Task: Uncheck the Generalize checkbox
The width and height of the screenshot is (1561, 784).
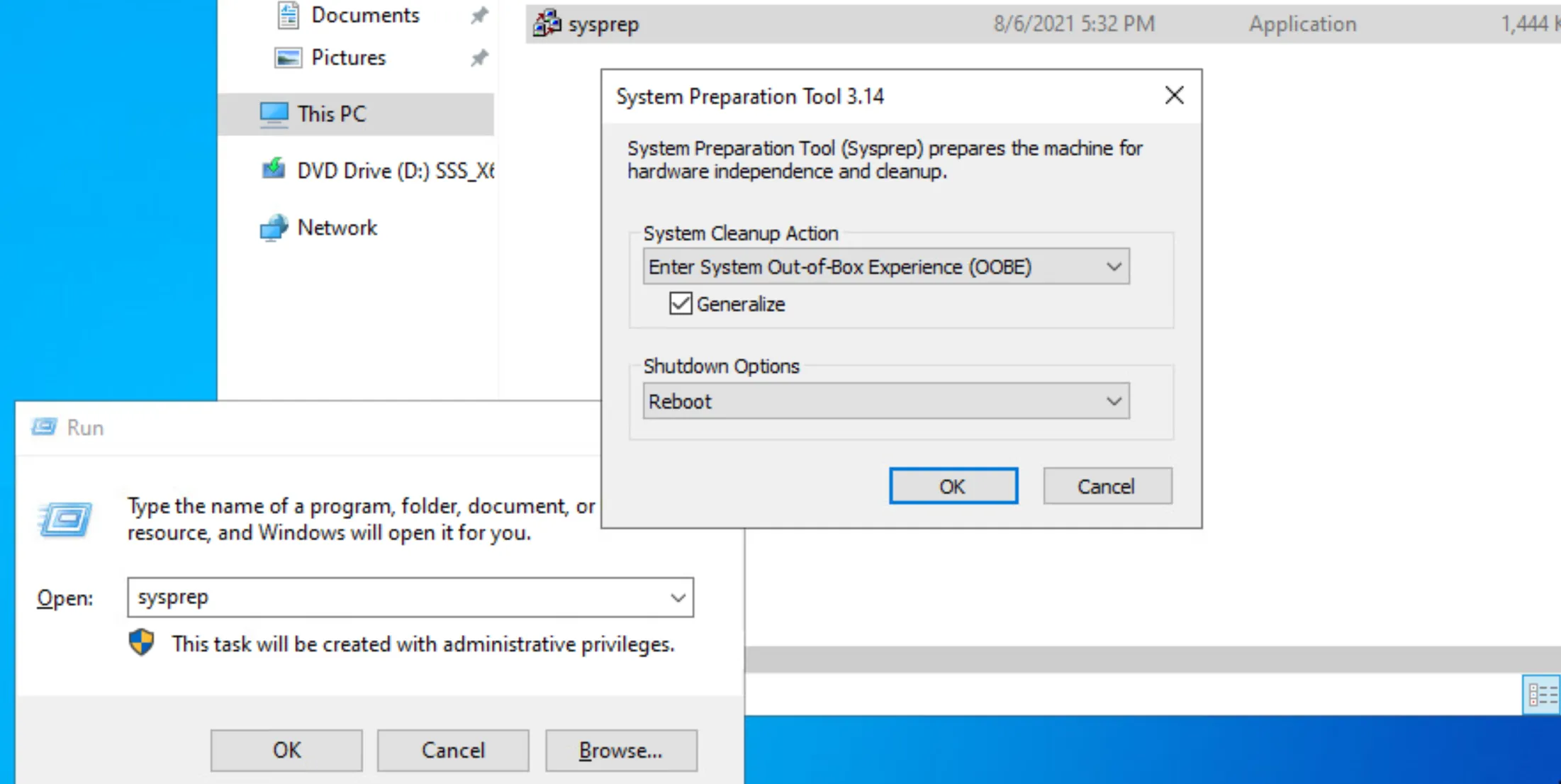Action: pyautogui.click(x=681, y=303)
